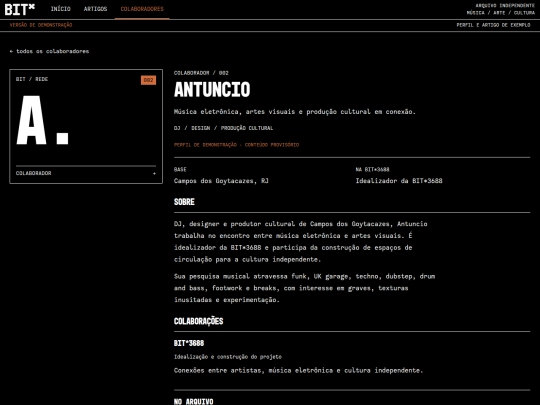The image size is (540, 405).
Task: Click VERSÃO DE DEMONSTRAÇÃO banner text
Action: [41, 25]
